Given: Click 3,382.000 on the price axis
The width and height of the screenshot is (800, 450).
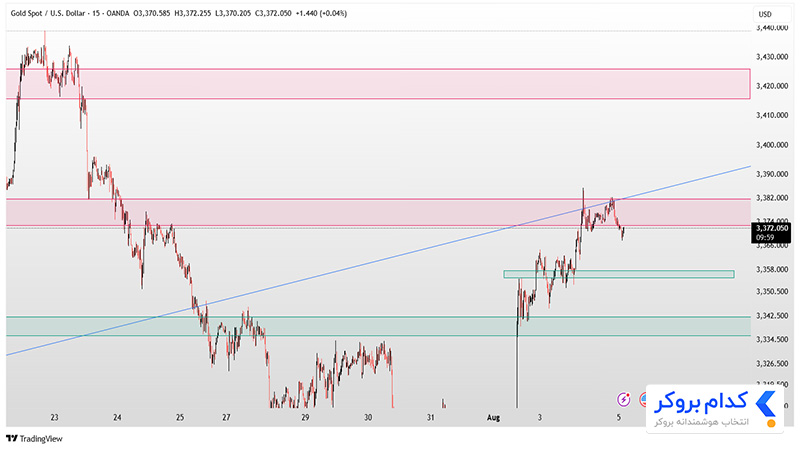Looking at the screenshot, I should [x=772, y=197].
